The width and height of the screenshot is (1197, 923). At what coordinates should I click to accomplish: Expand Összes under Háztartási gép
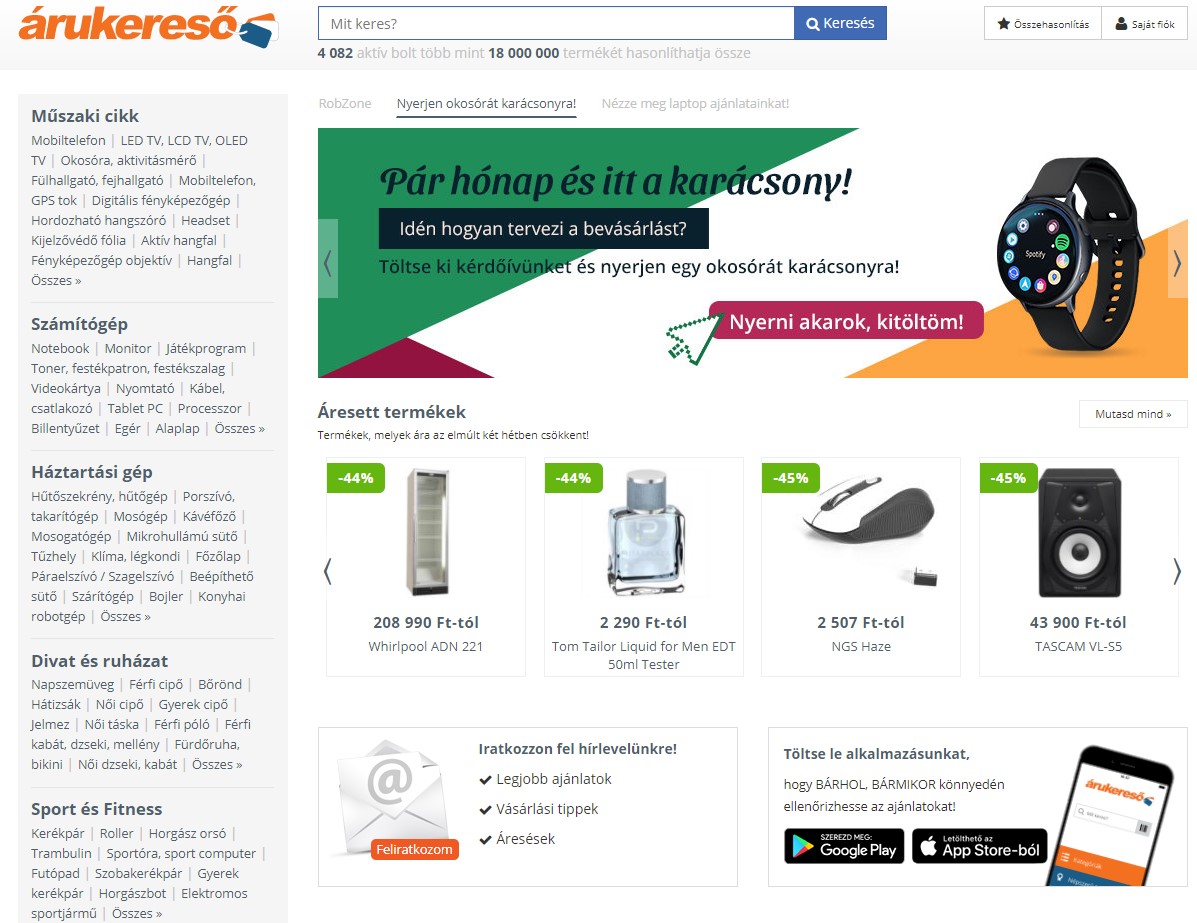coord(125,616)
